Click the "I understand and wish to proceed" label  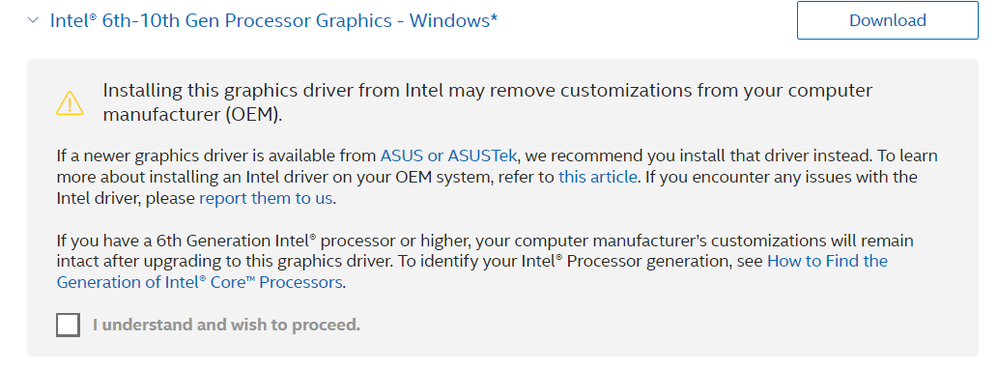click(x=227, y=325)
